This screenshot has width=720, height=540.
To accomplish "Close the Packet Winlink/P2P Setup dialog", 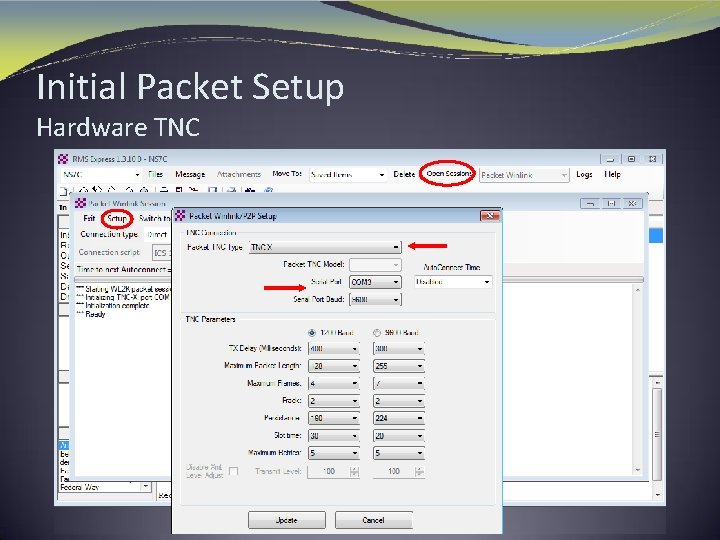I will 489,216.
